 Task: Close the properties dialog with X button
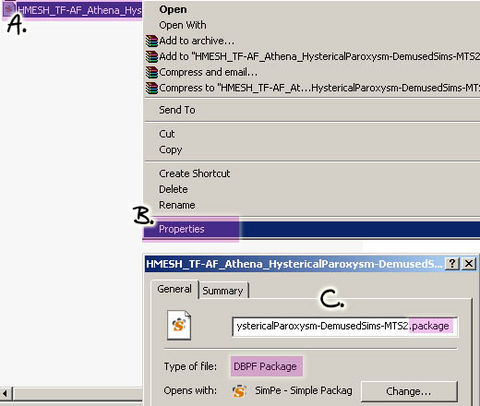[469, 263]
